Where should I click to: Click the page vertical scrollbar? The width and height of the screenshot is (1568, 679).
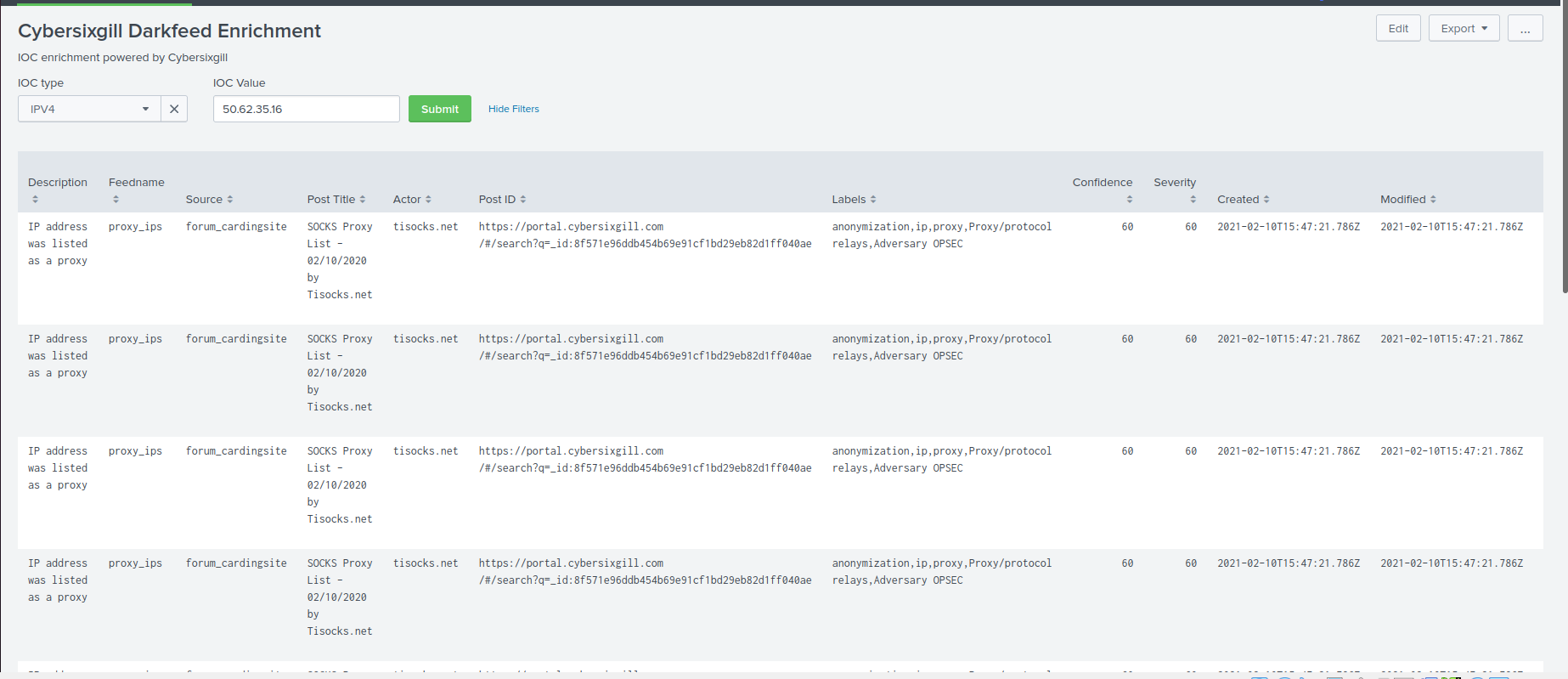tap(1565, 149)
